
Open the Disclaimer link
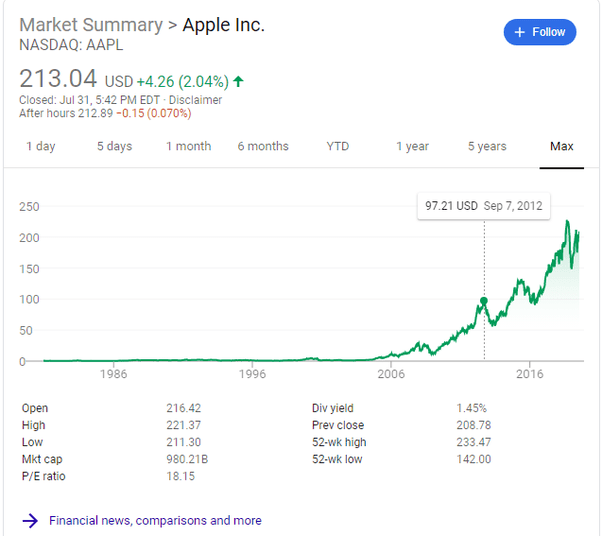[x=195, y=100]
